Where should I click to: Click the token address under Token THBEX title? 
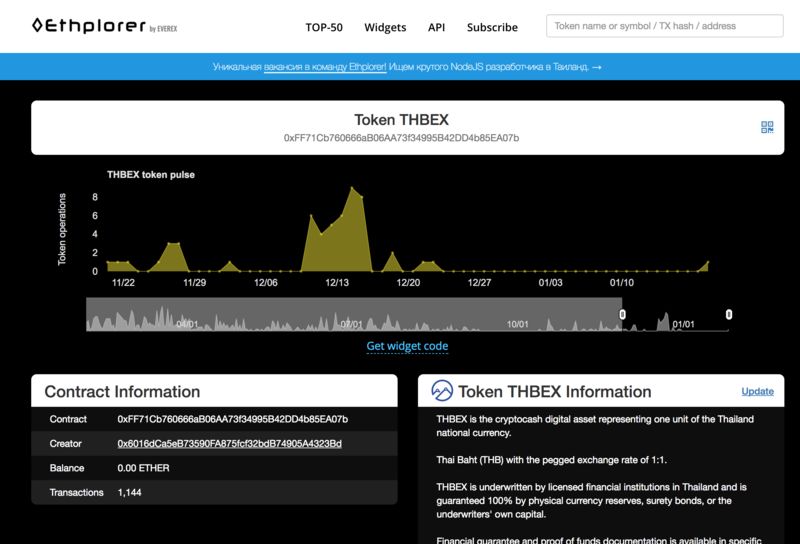401,138
